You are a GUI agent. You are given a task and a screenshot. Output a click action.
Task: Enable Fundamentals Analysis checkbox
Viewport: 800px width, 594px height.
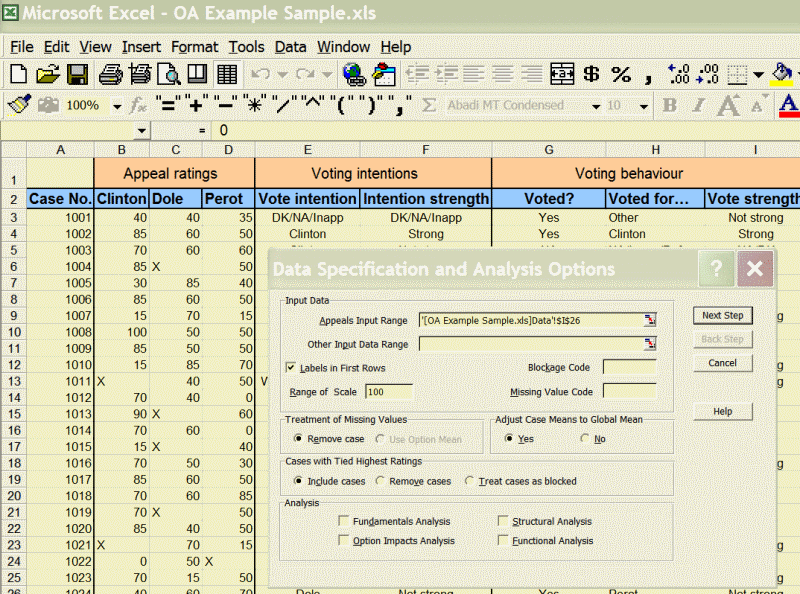point(344,521)
